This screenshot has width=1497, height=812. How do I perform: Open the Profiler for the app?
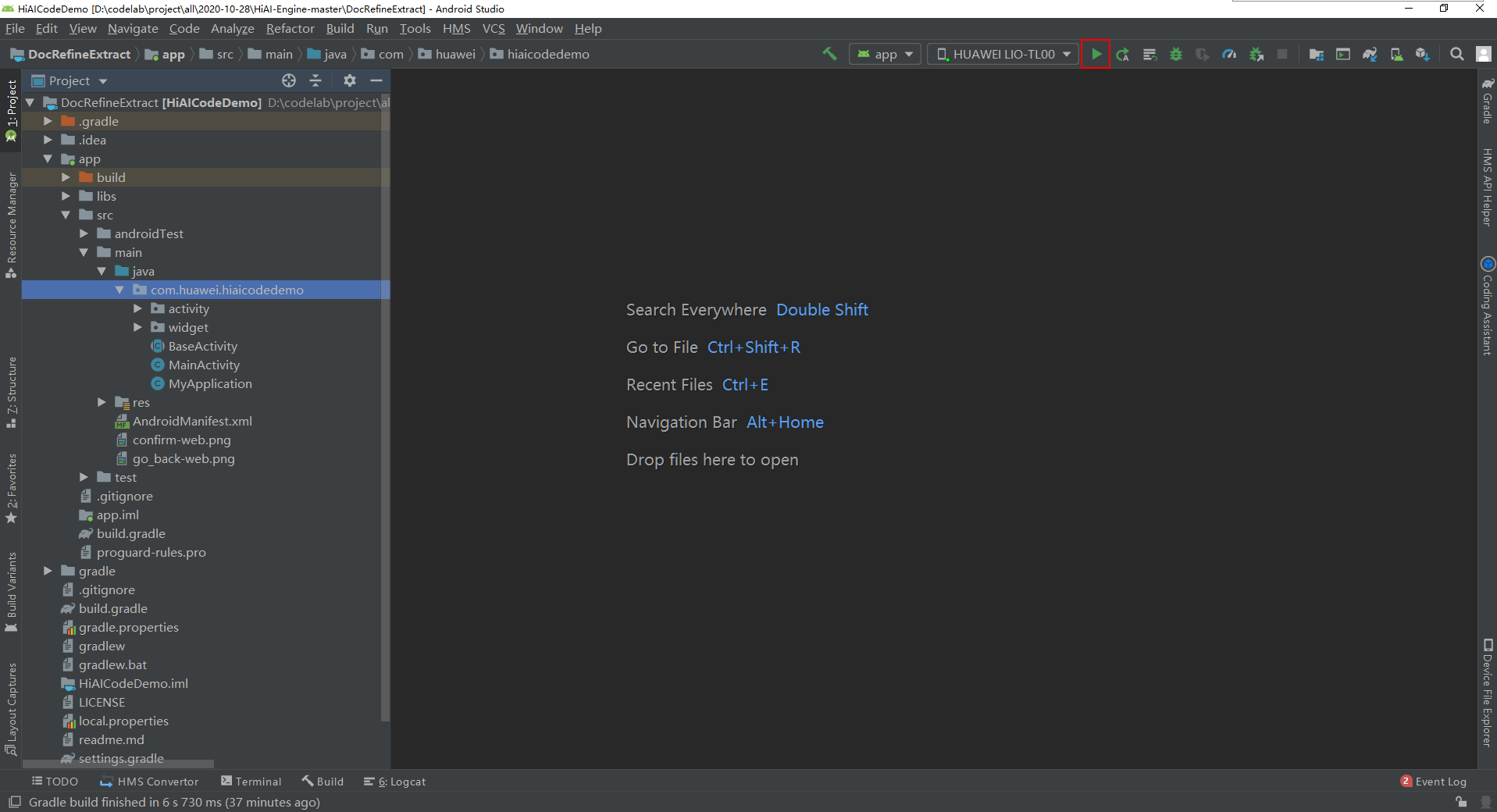1229,54
